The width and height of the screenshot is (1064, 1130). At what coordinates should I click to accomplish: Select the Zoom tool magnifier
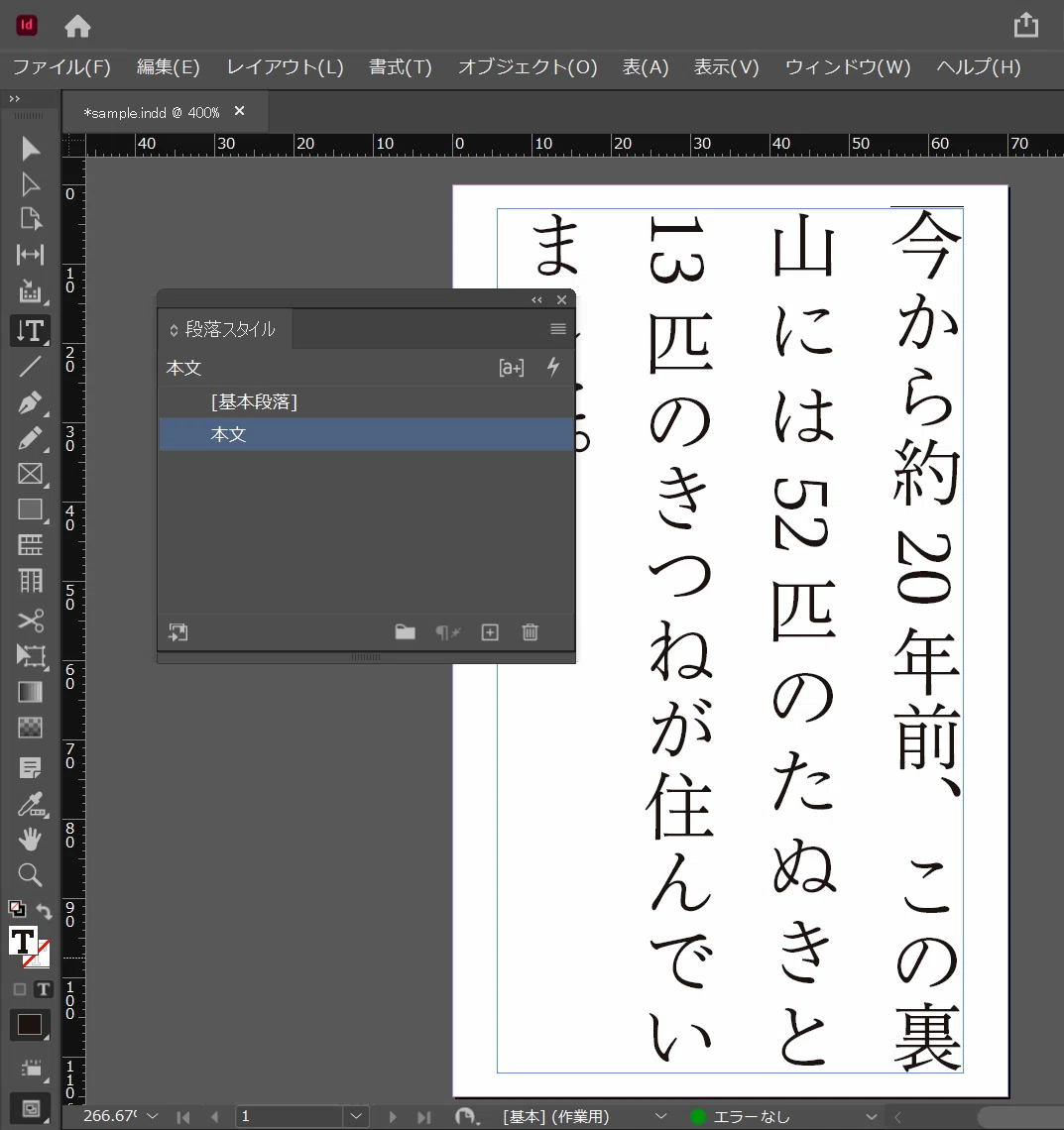tap(31, 874)
